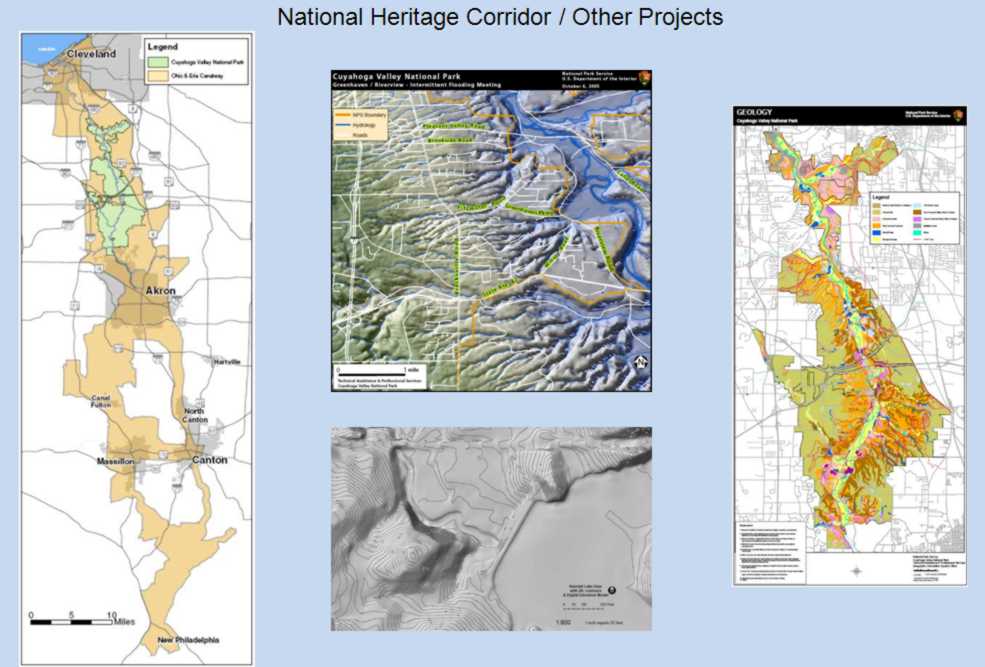This screenshot has width=985, height=667.
Task: Click the "Hydrology" legend entry on the flooding map
Action: click(356, 126)
